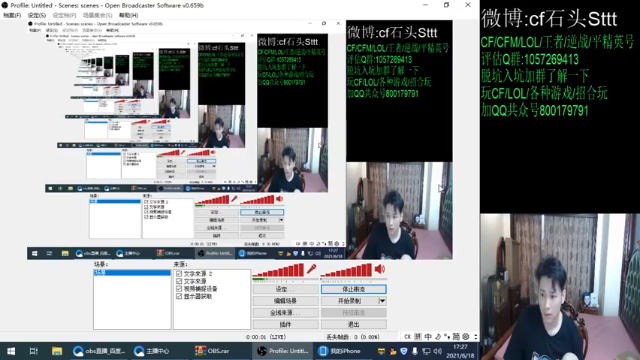Open the 档案(F) menu
This screenshot has height=360, width=640.
coord(12,15)
